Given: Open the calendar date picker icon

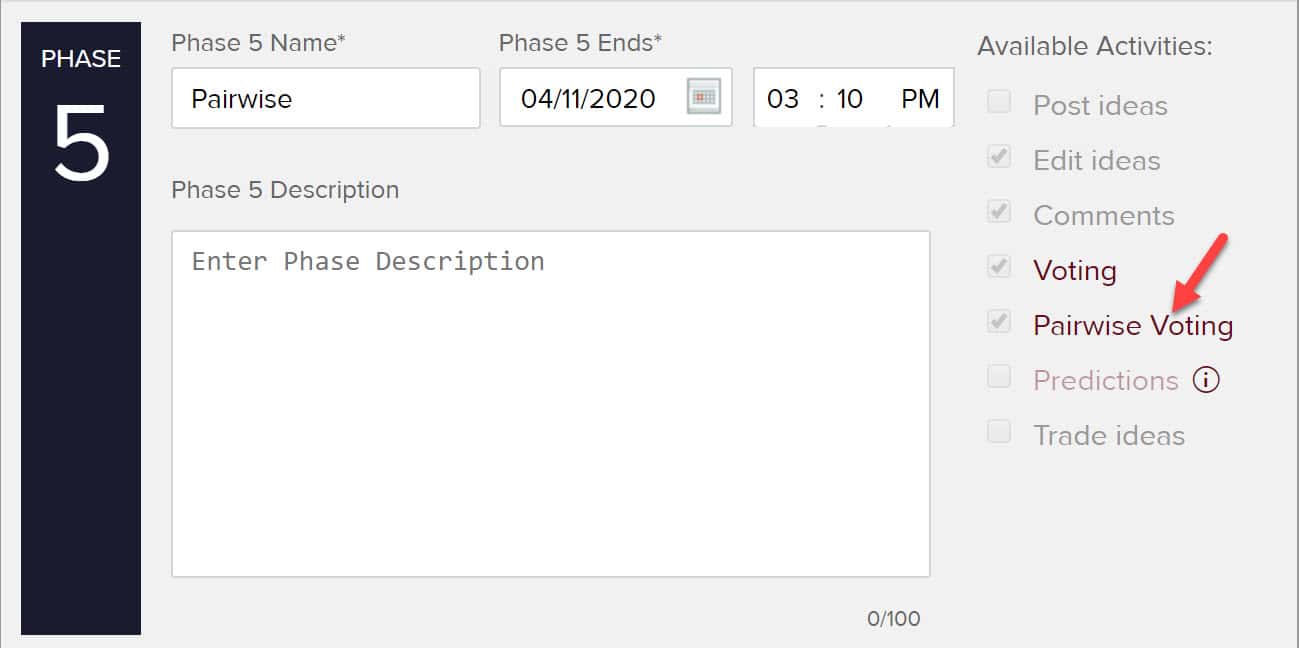Looking at the screenshot, I should pyautogui.click(x=704, y=97).
